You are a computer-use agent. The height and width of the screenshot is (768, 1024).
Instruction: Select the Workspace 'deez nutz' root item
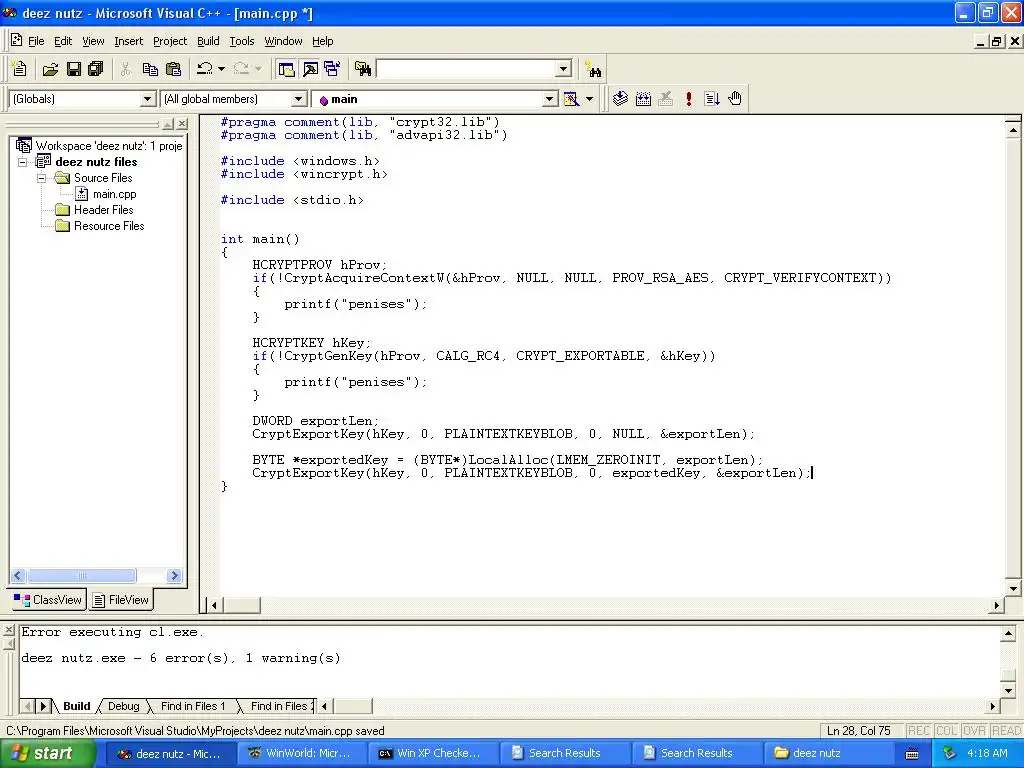point(108,146)
